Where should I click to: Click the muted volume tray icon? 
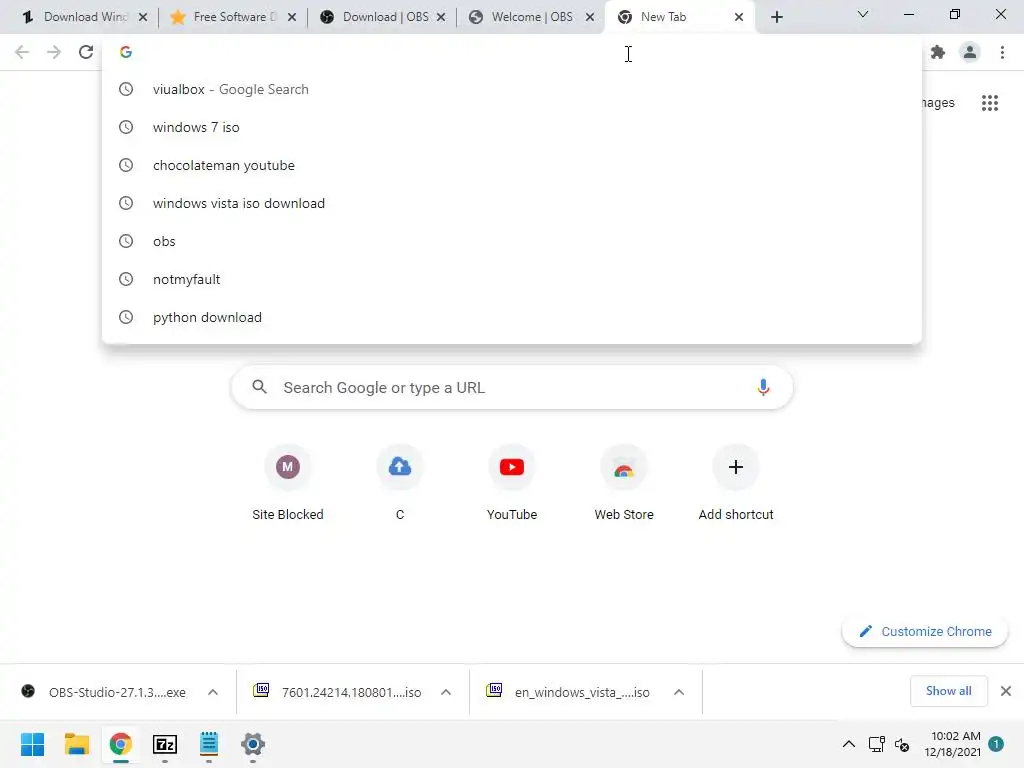point(902,744)
